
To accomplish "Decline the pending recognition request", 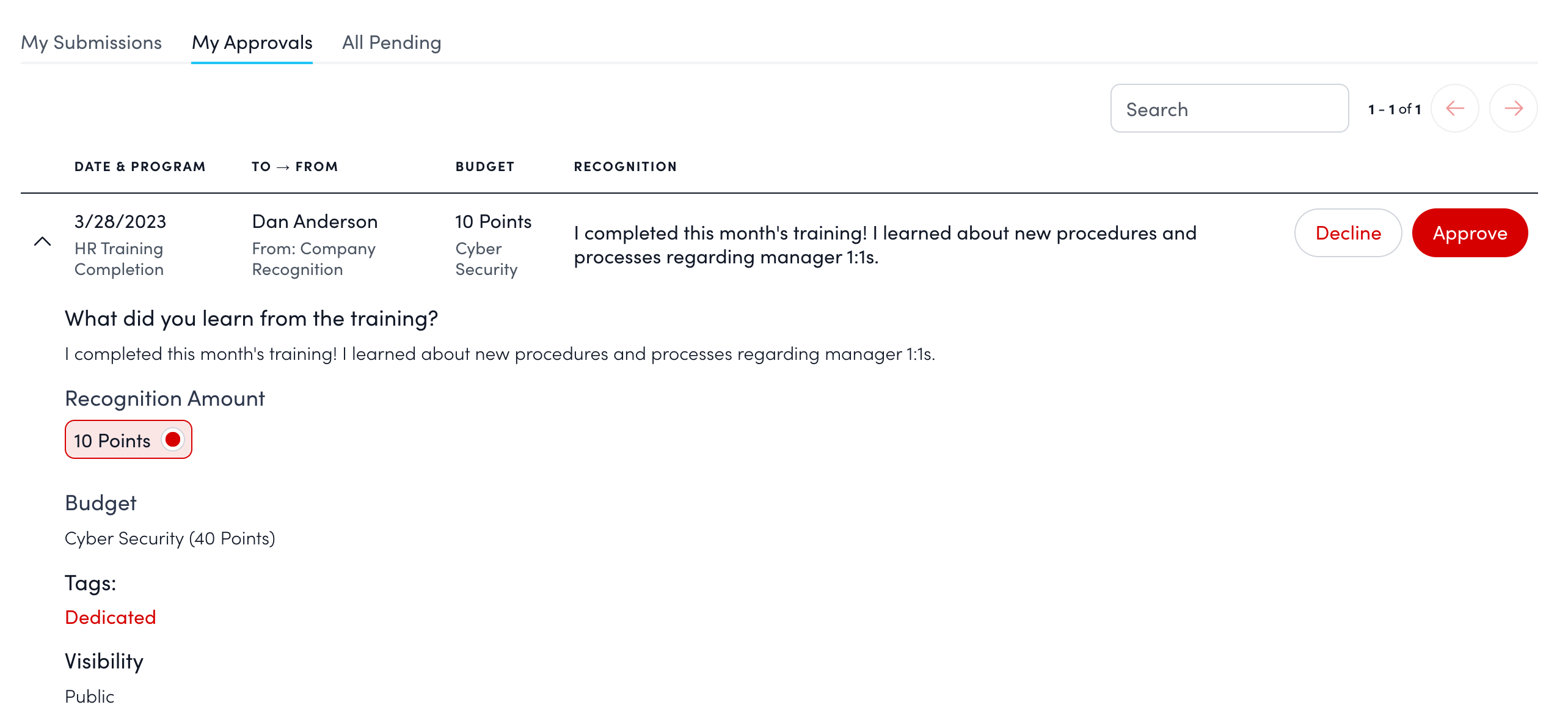I will click(1347, 233).
